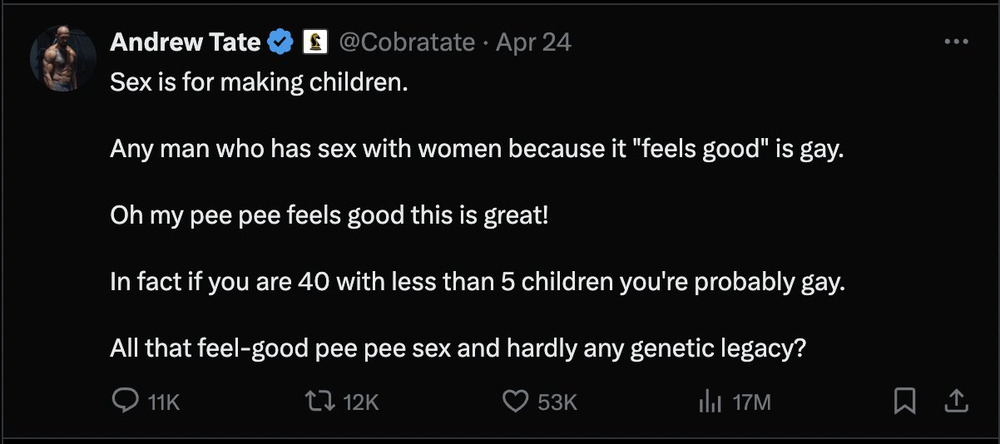The image size is (1000, 444).
Task: Click the share upload arrow icon
Action: (x=956, y=402)
